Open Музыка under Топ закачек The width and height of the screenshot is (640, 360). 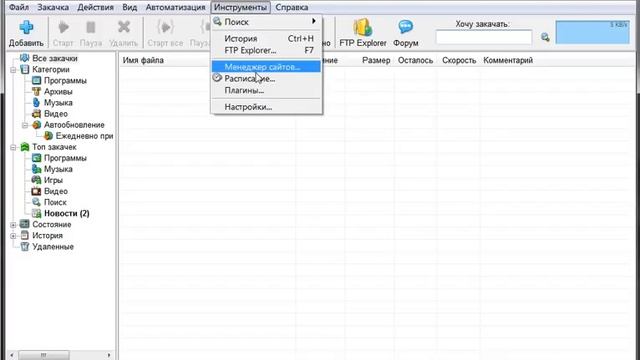58,169
